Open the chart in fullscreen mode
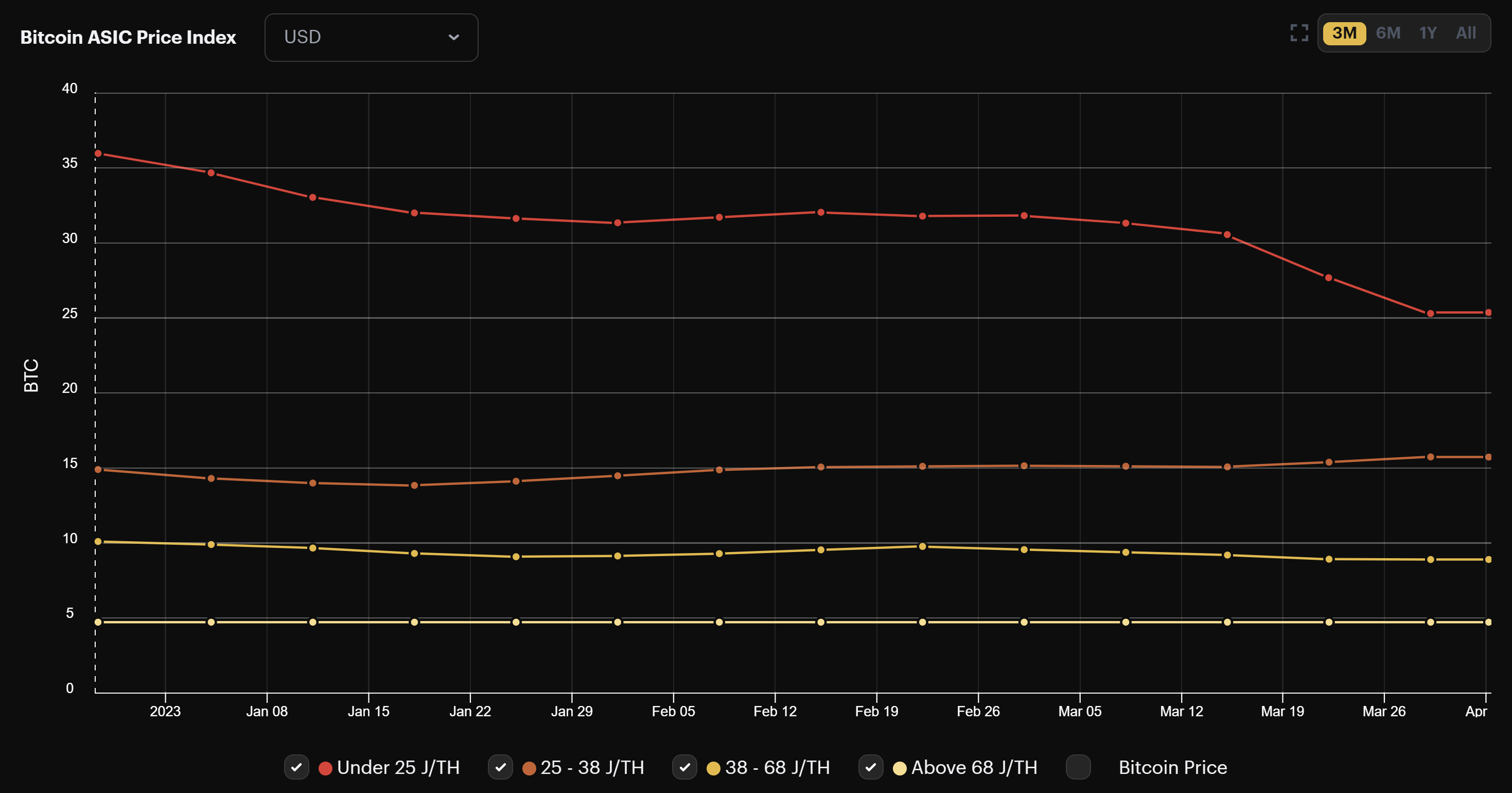Image resolution: width=1512 pixels, height=793 pixels. (x=1299, y=33)
